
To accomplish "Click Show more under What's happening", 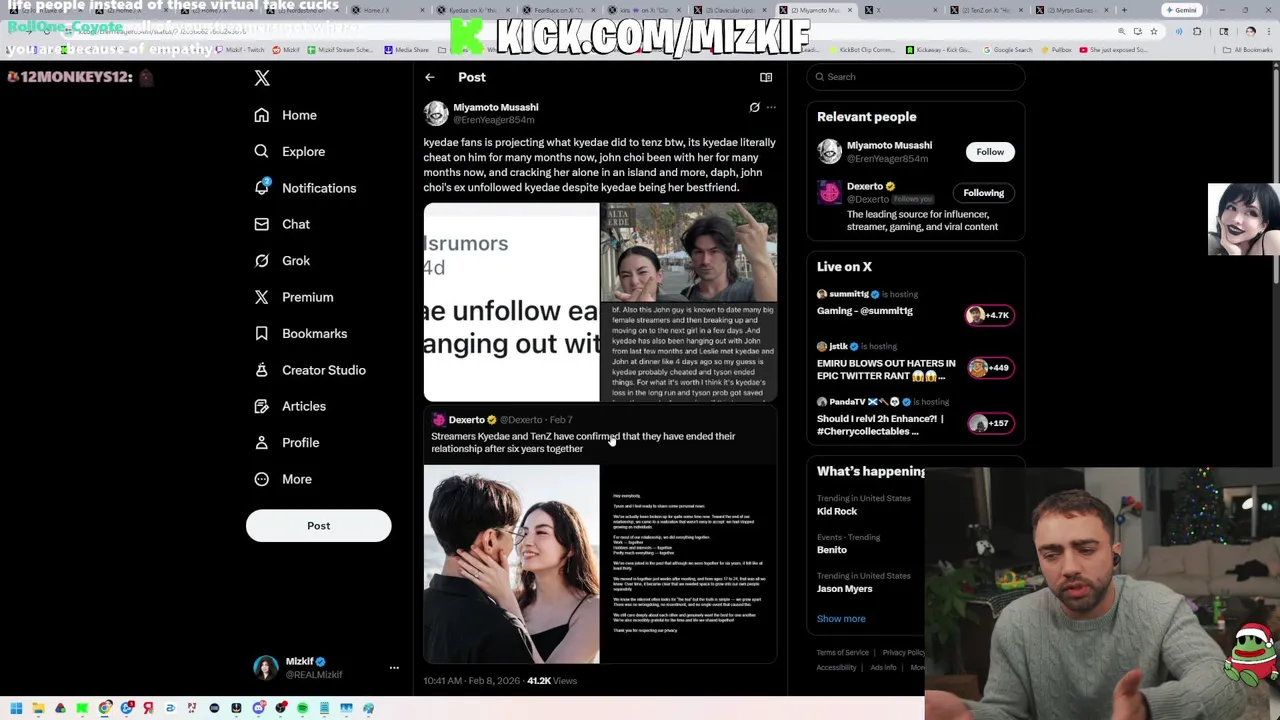I will [841, 619].
